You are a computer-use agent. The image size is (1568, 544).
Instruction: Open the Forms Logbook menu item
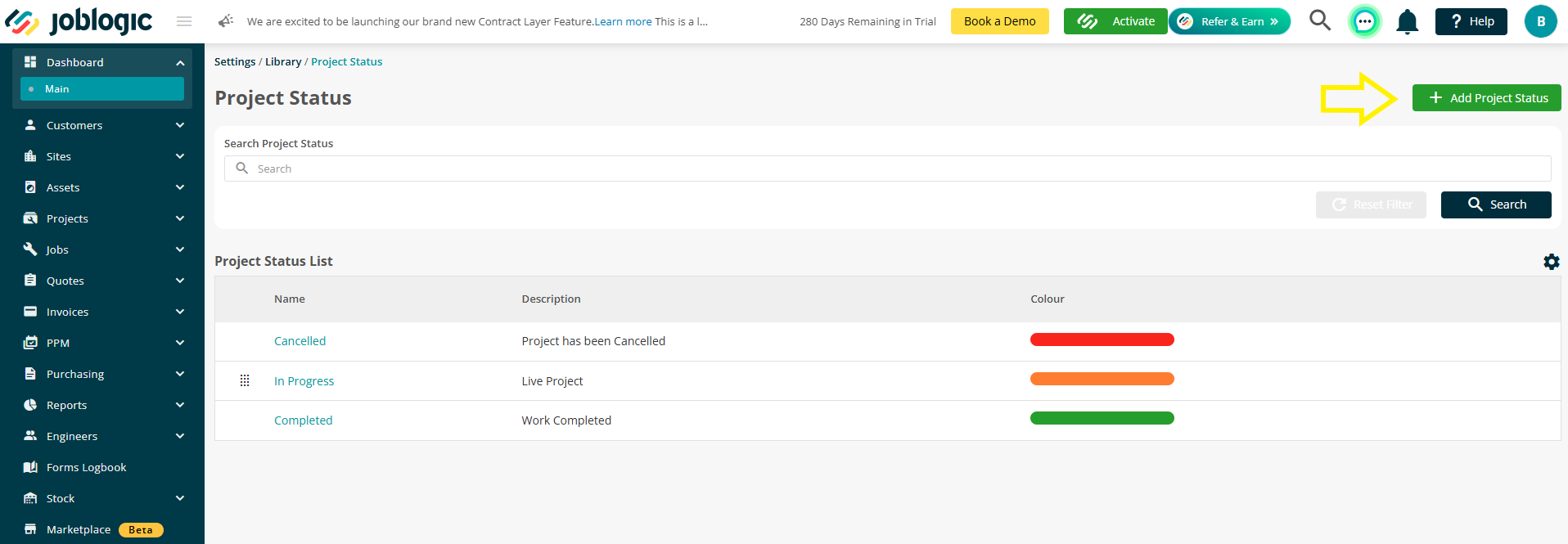[x=86, y=467]
